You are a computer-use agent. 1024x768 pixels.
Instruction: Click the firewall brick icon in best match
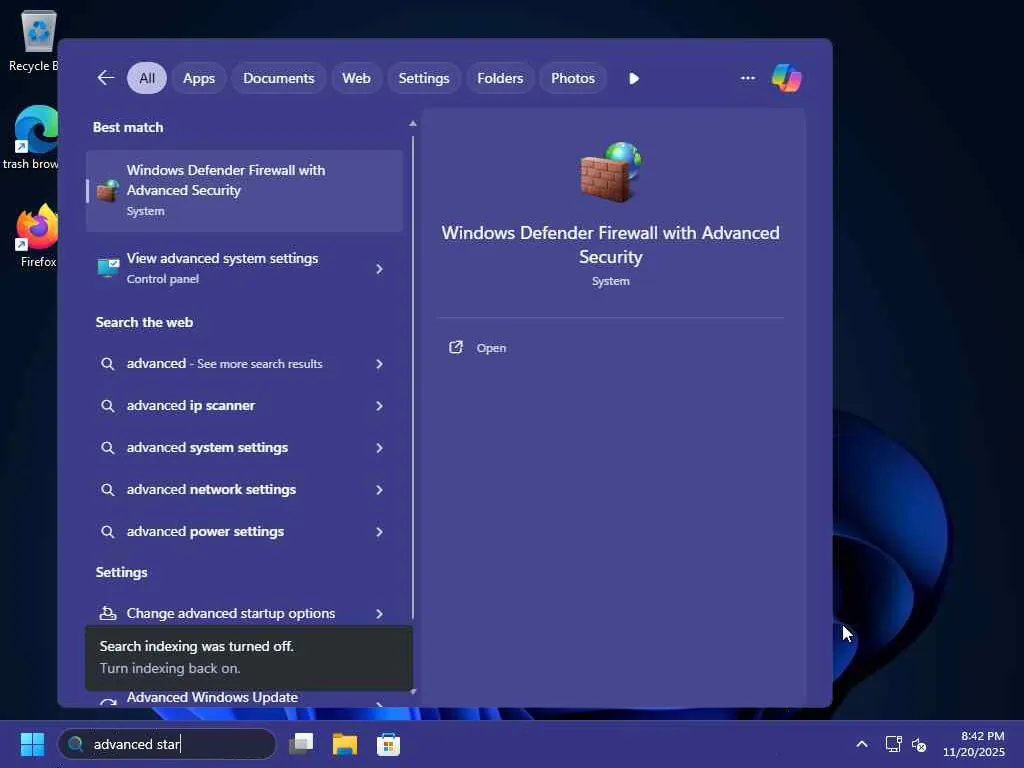(x=108, y=190)
